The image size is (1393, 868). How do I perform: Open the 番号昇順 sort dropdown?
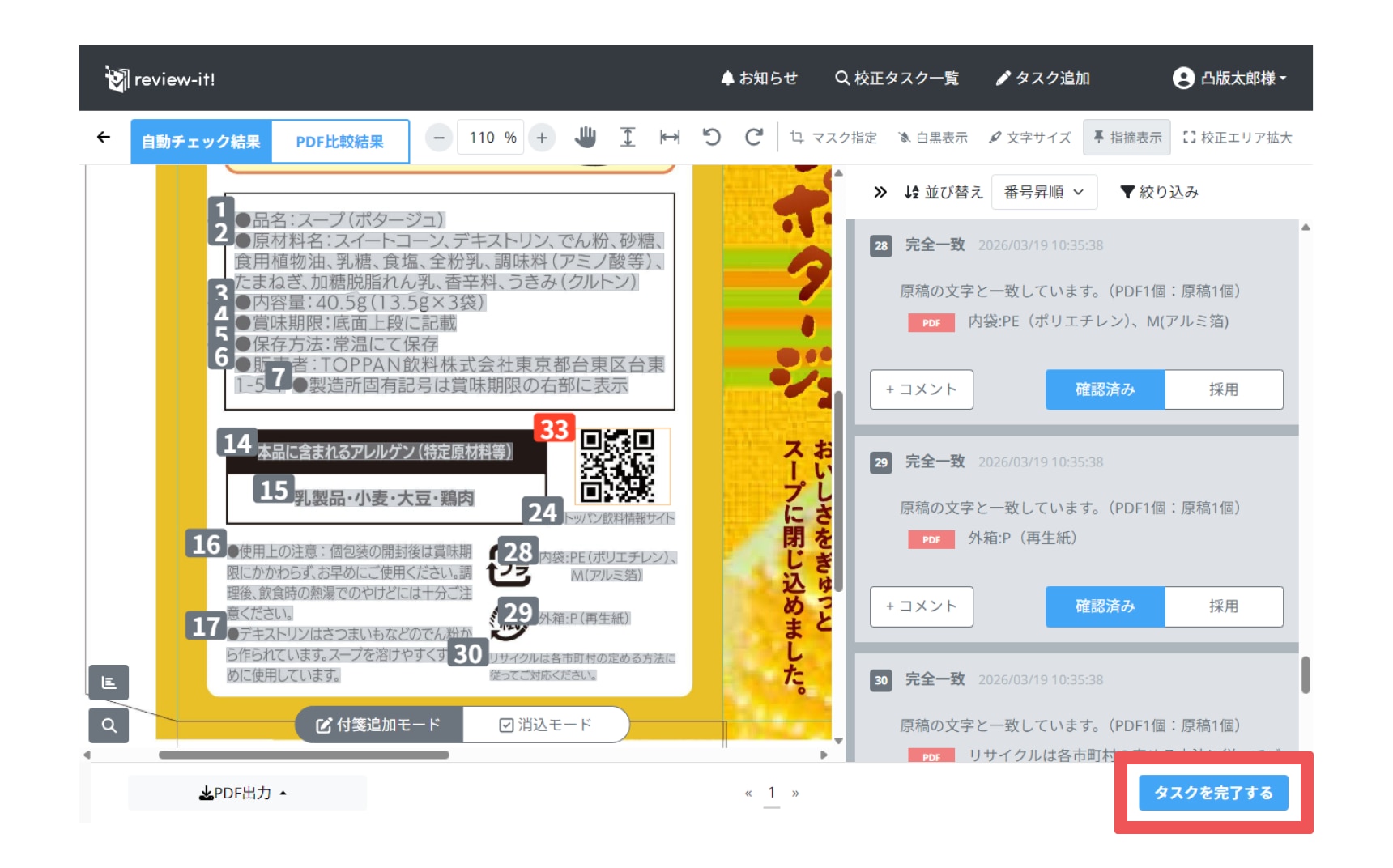(x=1043, y=193)
